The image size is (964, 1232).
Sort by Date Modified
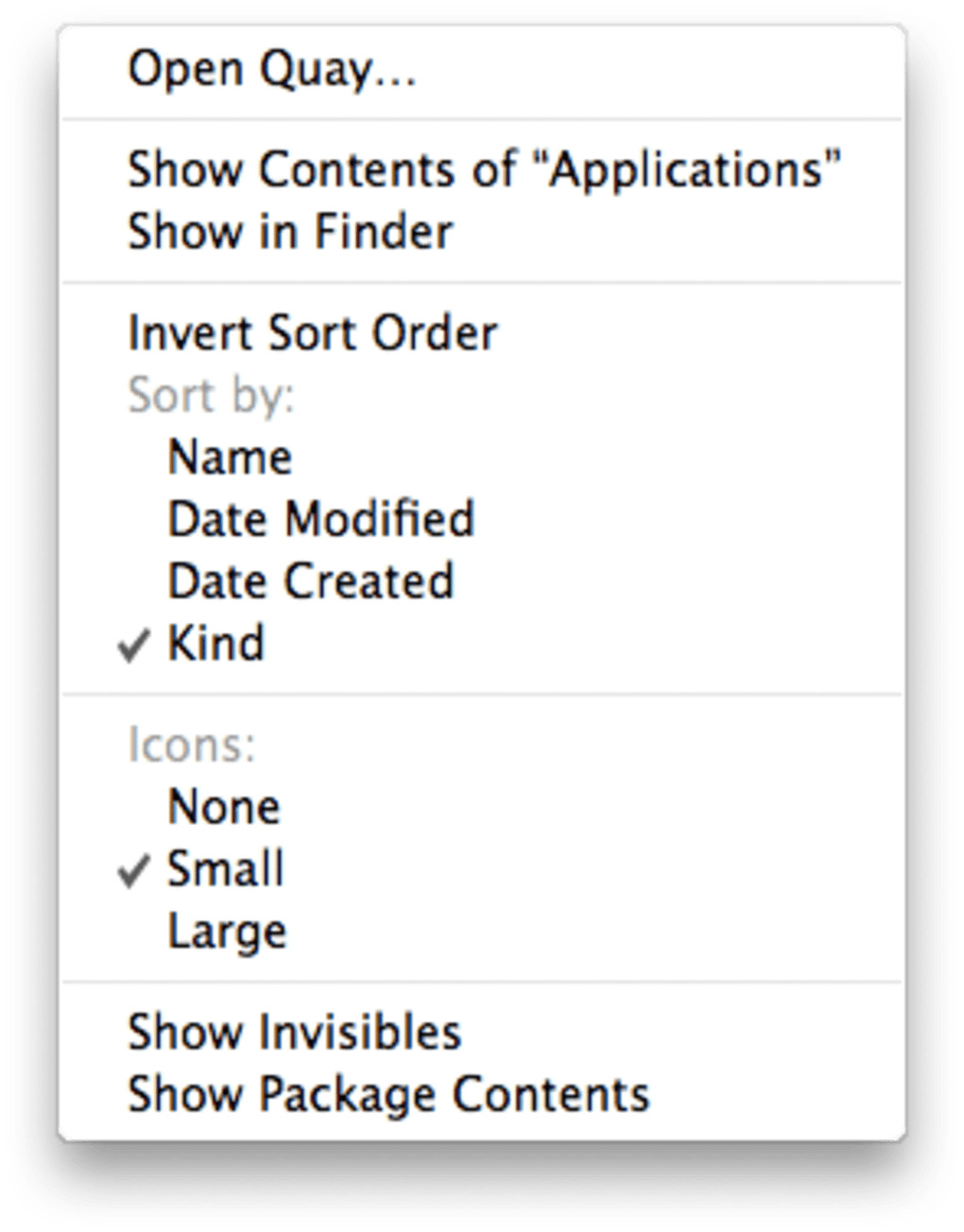point(320,520)
